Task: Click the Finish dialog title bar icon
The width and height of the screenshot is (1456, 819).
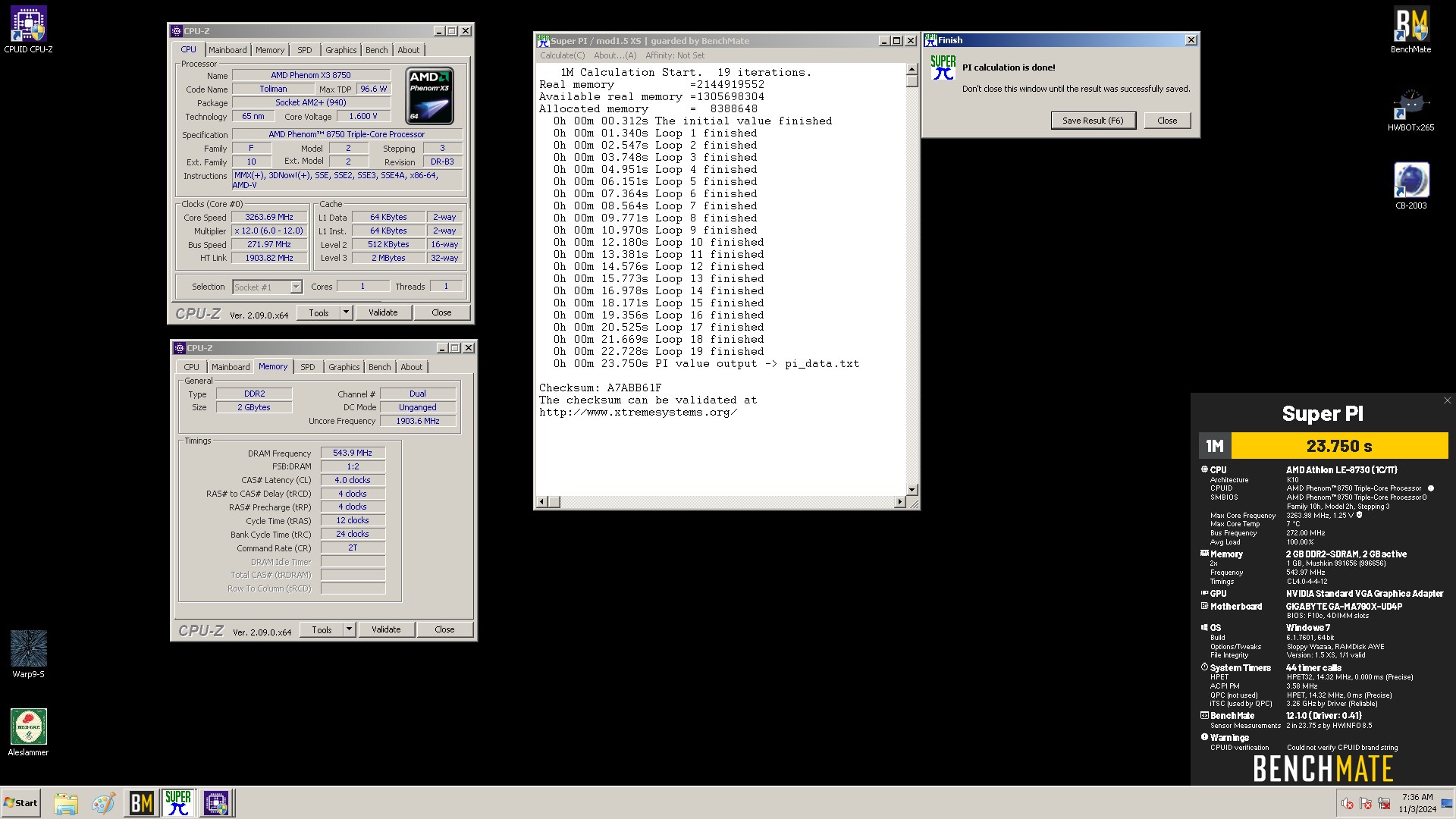Action: click(930, 40)
